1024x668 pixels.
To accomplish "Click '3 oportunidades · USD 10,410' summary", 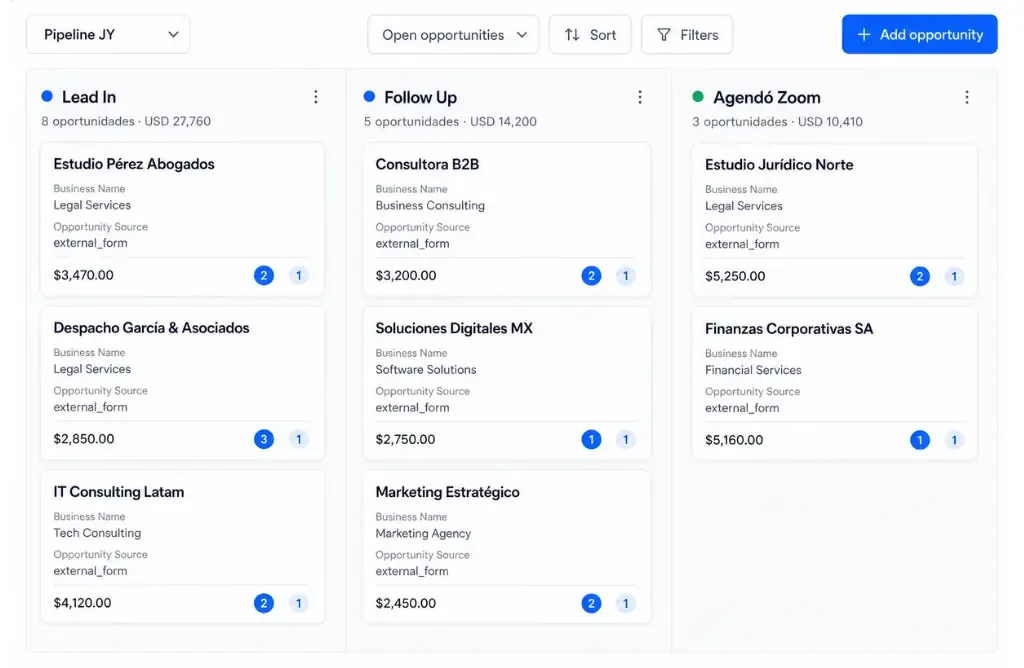I will click(x=777, y=122).
